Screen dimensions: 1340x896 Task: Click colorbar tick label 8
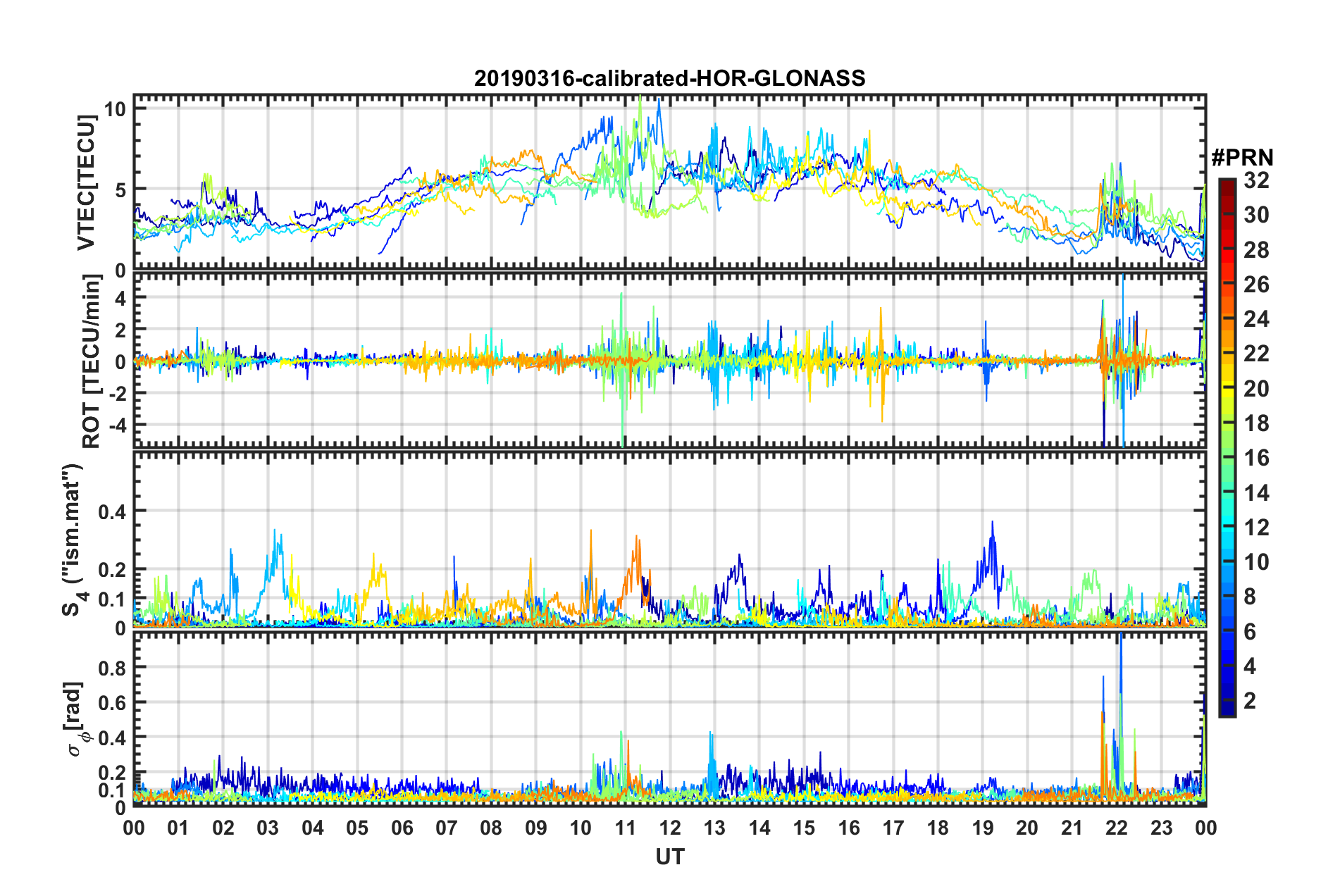[x=1250, y=597]
